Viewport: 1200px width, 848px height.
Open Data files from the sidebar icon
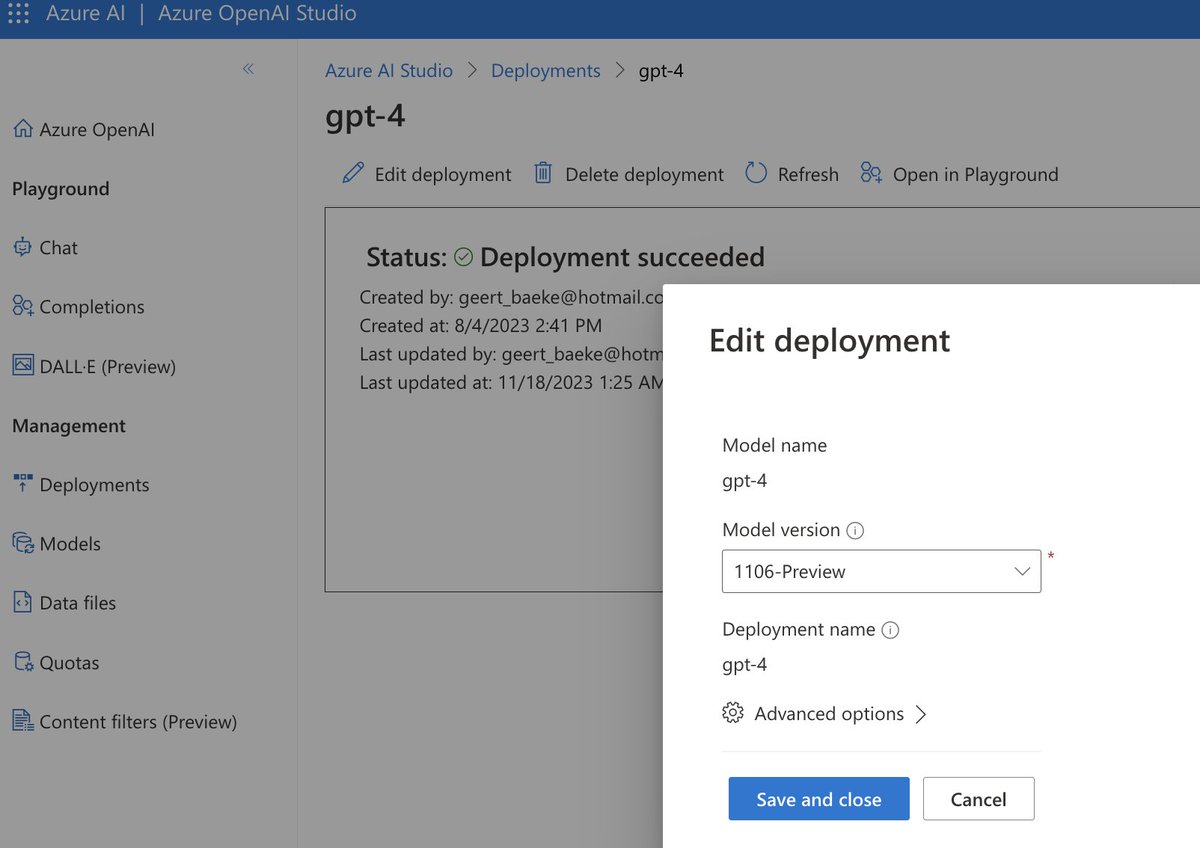point(22,602)
